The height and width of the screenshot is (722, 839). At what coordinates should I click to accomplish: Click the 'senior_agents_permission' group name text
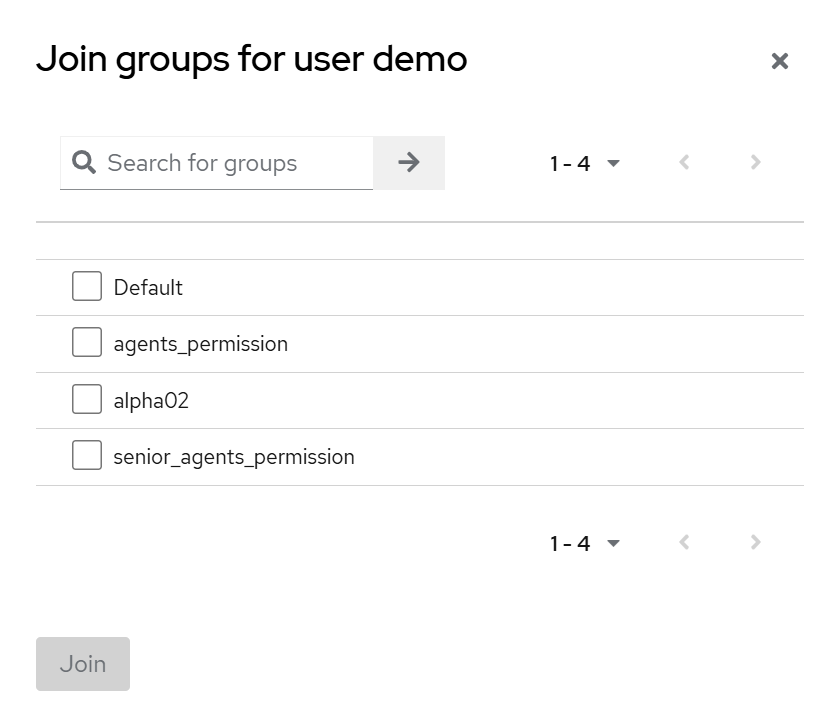pyautogui.click(x=234, y=457)
